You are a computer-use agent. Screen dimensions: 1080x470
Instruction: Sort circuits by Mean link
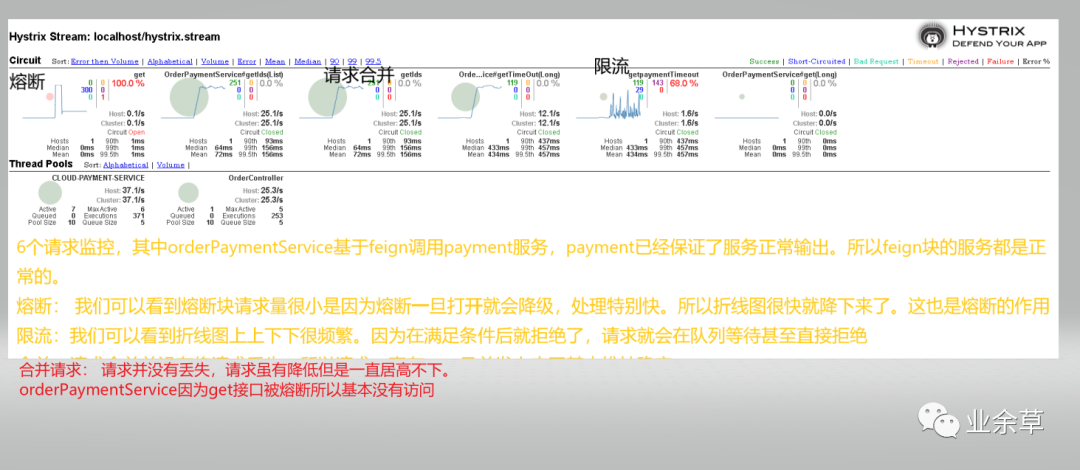(275, 61)
